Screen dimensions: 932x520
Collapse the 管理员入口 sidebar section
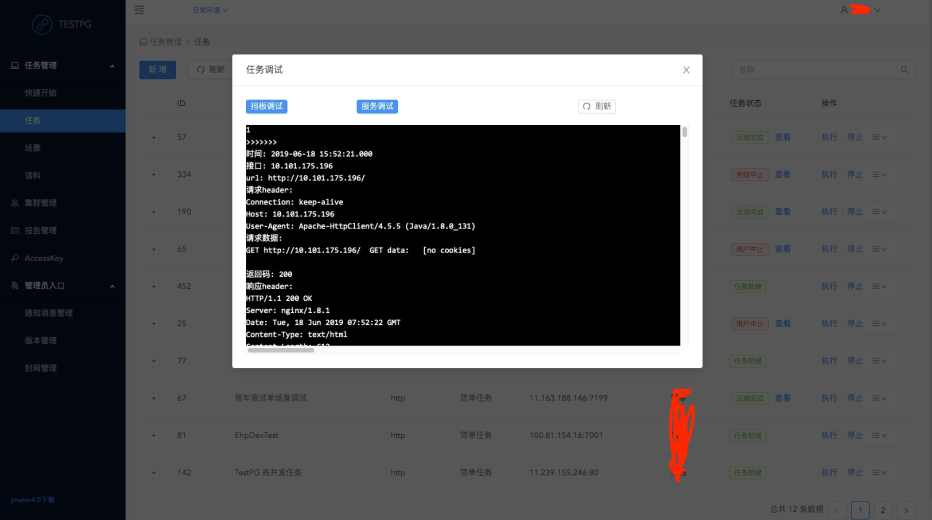coord(112,286)
